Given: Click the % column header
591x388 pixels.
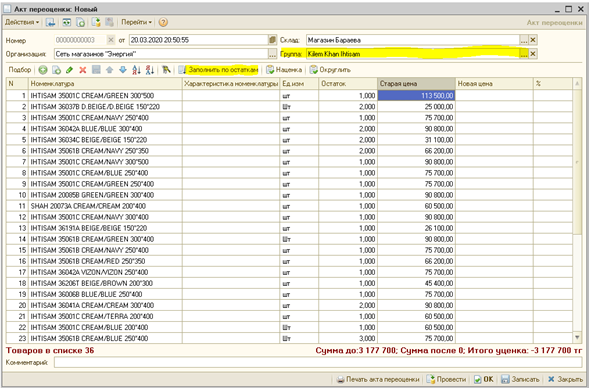Looking at the screenshot, I should 553,84.
